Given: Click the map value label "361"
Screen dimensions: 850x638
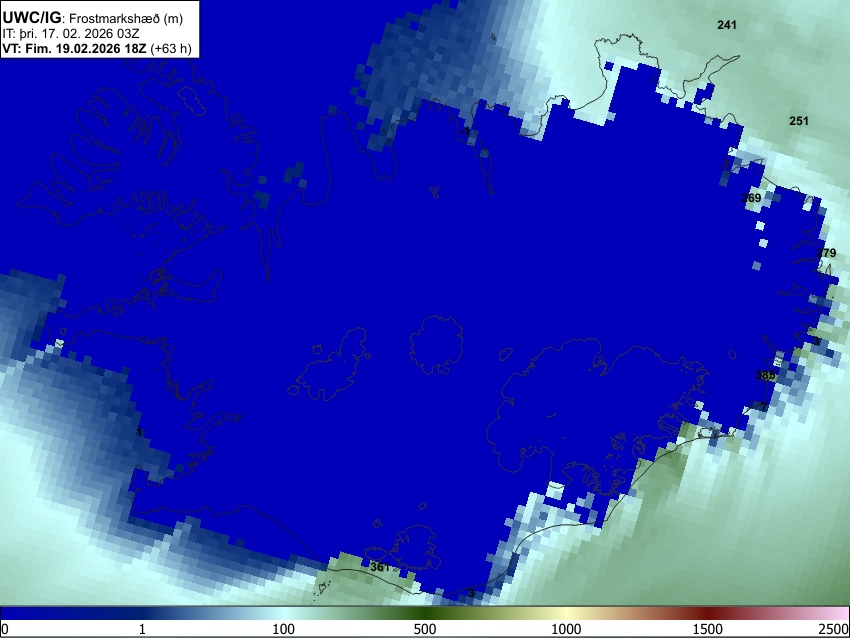Looking at the screenshot, I should click(379, 567).
